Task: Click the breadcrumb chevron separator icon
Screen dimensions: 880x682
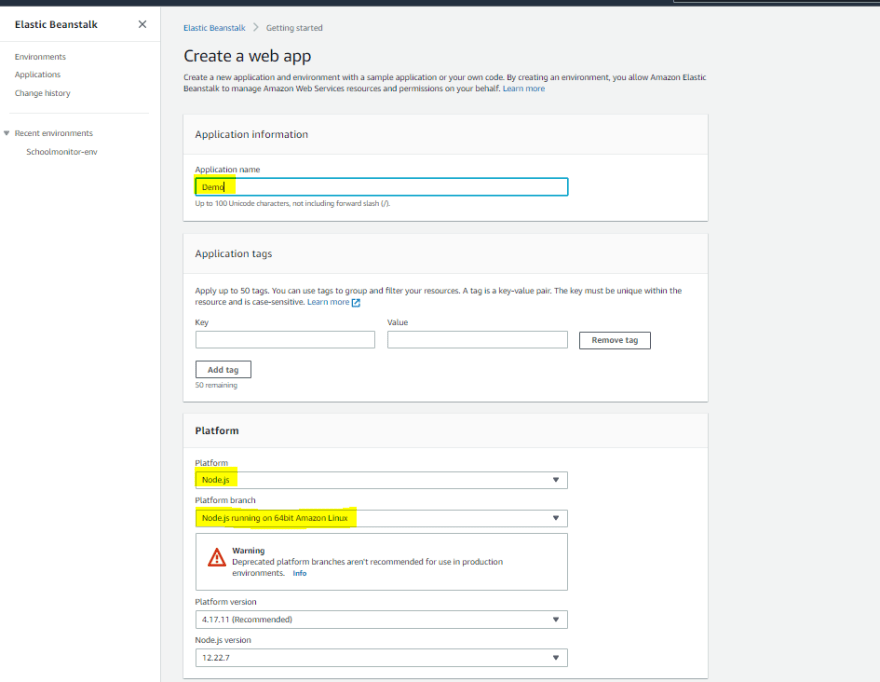Action: 256,28
